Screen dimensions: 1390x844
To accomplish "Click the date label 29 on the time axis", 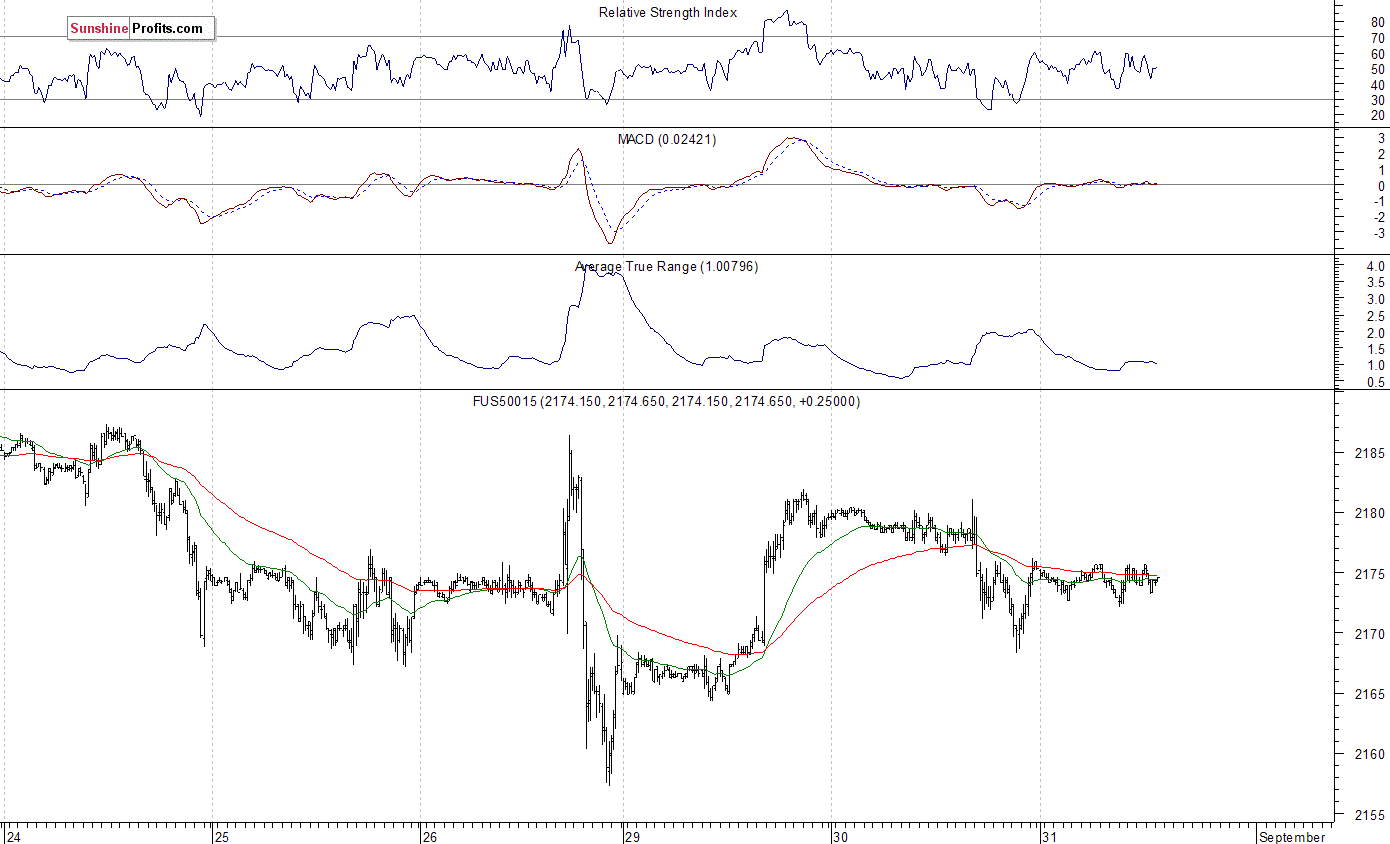I will pos(632,836).
